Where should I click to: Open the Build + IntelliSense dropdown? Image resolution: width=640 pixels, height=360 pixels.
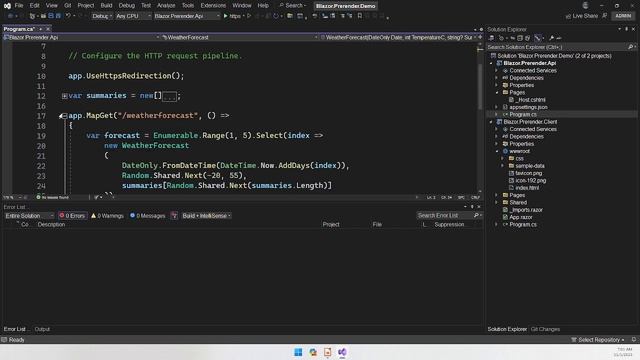[206, 216]
